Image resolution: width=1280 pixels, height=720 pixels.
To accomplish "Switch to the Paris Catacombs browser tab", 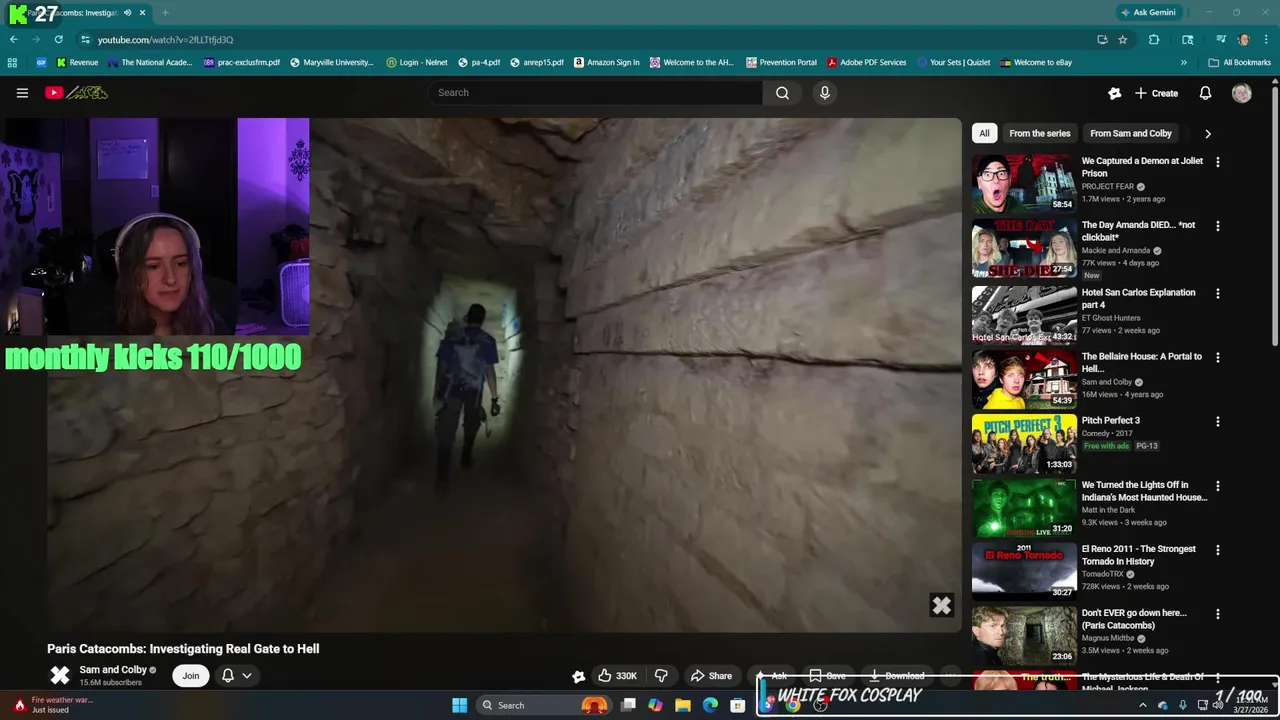I will (x=78, y=13).
